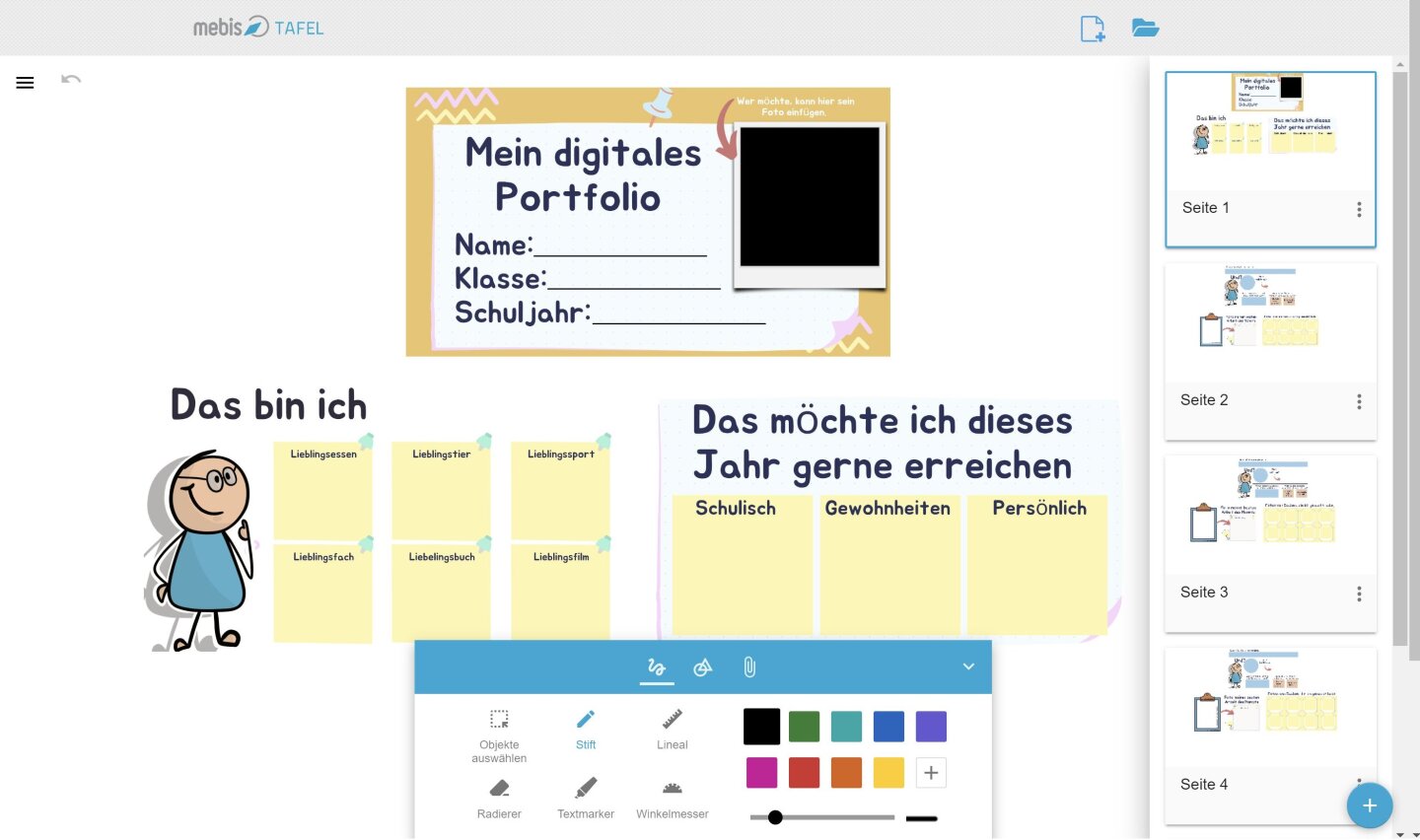Open existing board folder icon
Screen dimensions: 1420x840
(1145, 28)
